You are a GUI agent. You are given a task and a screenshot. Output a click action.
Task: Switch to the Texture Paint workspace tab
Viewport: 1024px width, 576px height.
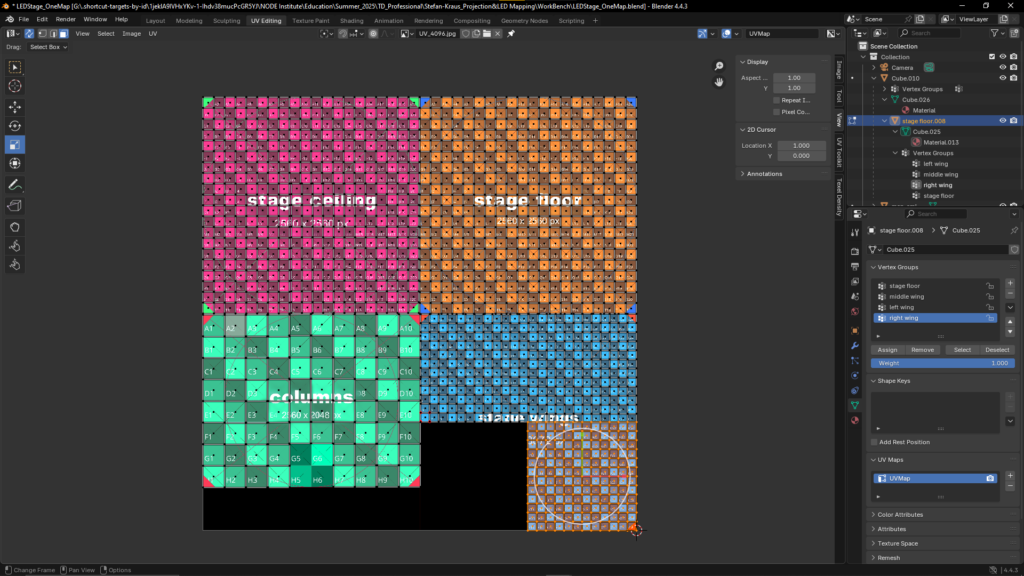[311, 21]
